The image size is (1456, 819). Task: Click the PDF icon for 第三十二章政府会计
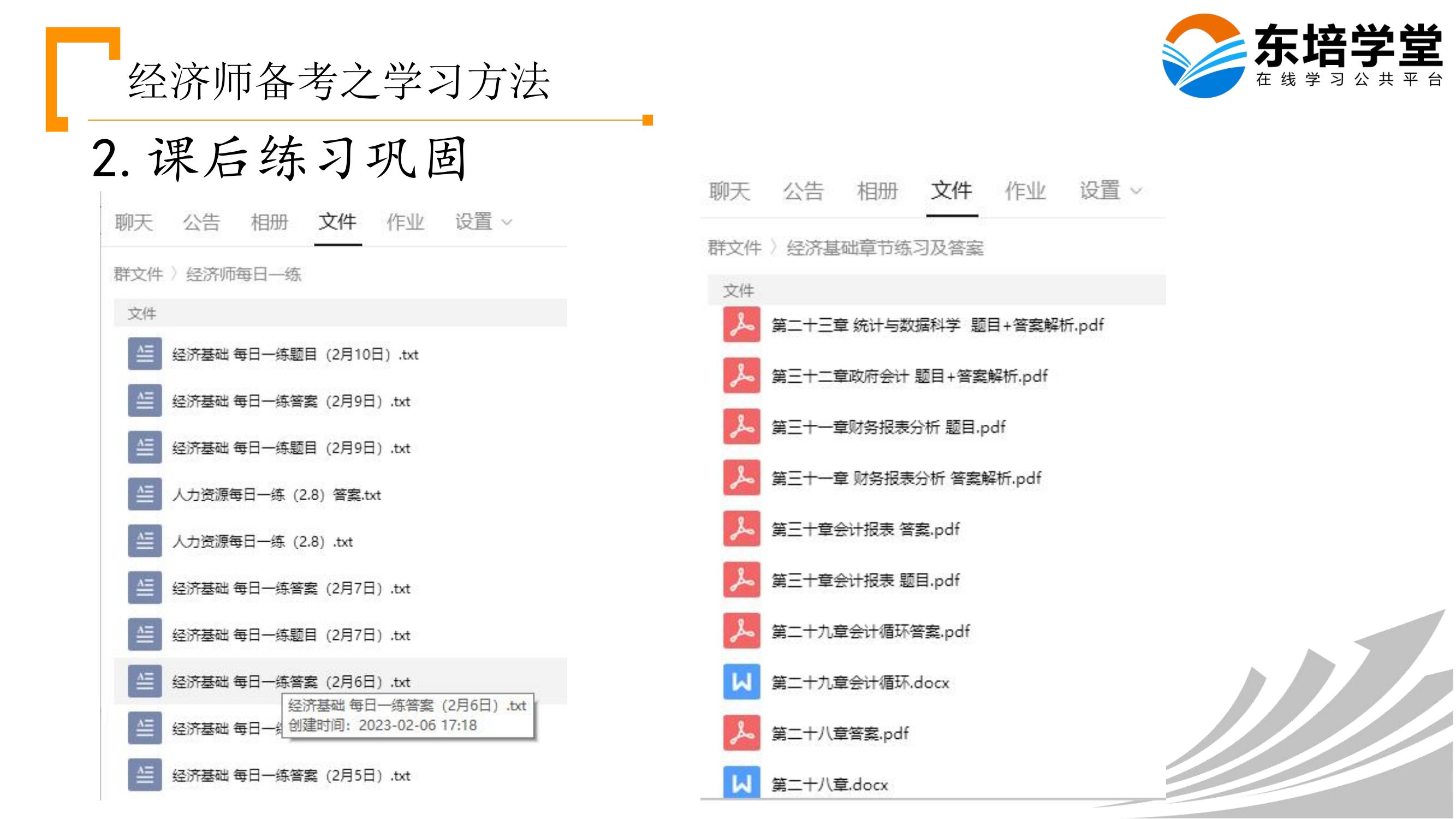[741, 376]
